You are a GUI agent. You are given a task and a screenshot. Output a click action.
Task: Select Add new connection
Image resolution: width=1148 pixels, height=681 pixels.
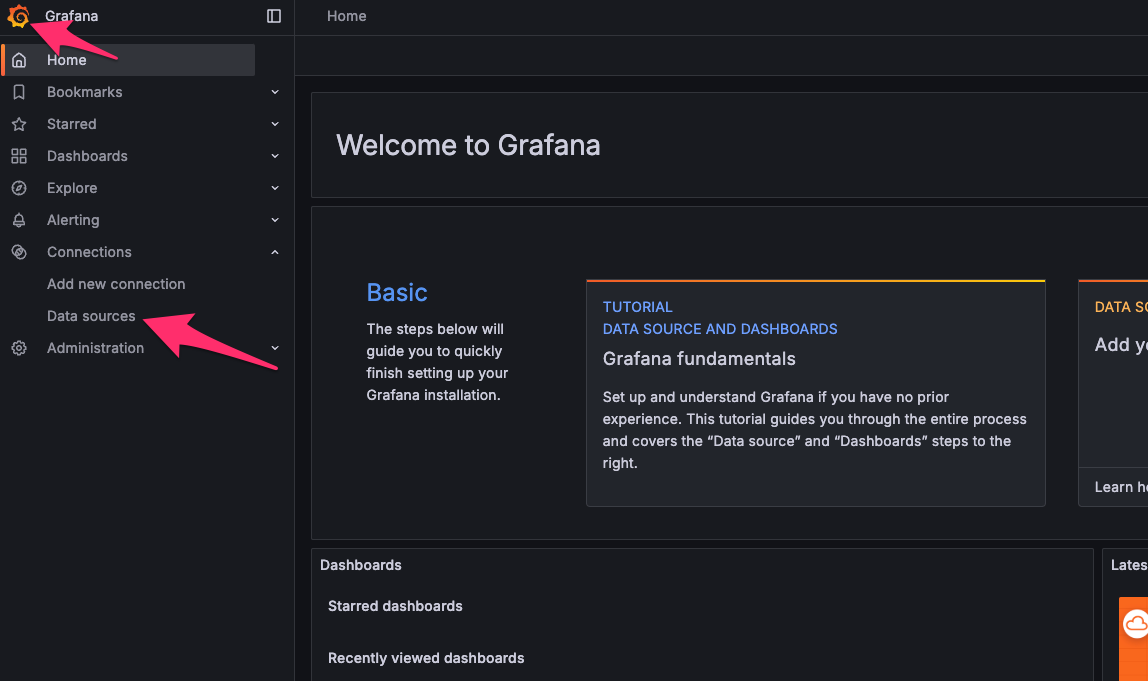(115, 283)
